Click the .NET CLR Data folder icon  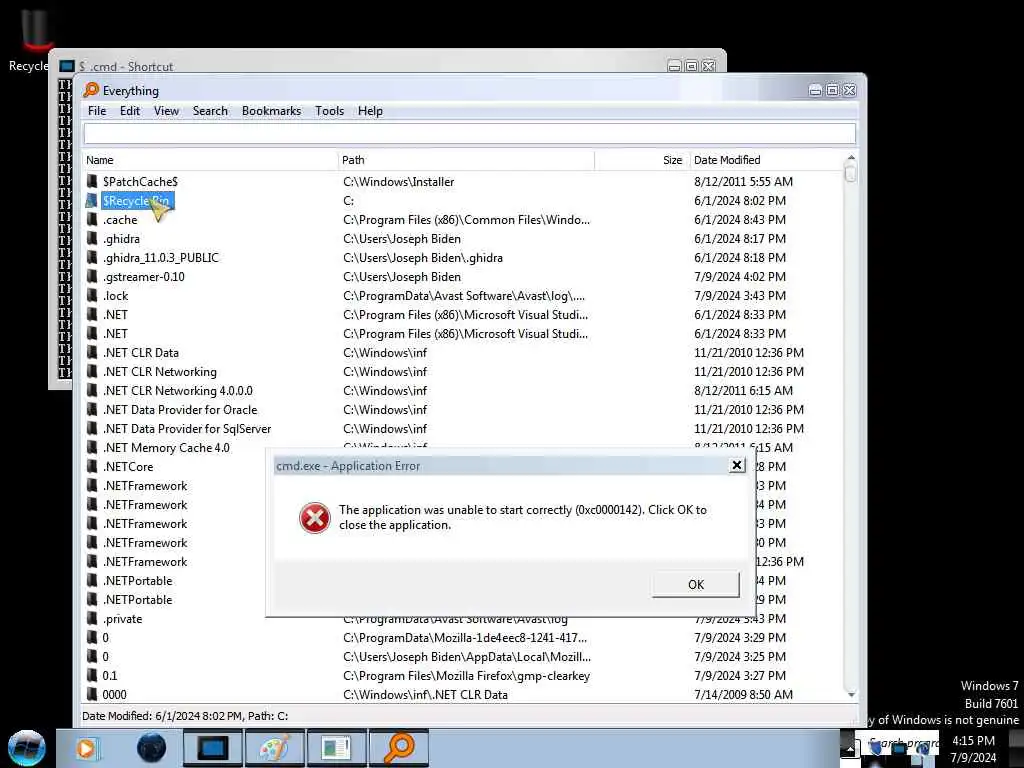pos(92,353)
